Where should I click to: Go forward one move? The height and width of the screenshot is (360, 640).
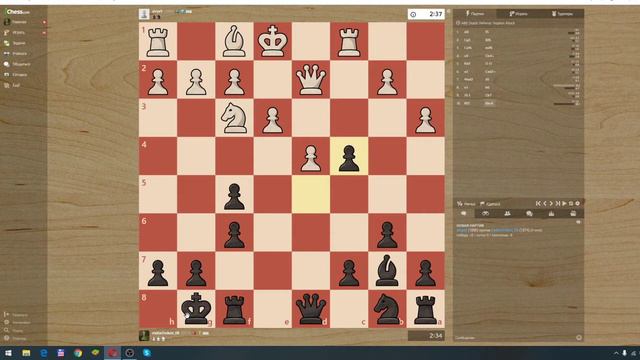tap(551, 203)
